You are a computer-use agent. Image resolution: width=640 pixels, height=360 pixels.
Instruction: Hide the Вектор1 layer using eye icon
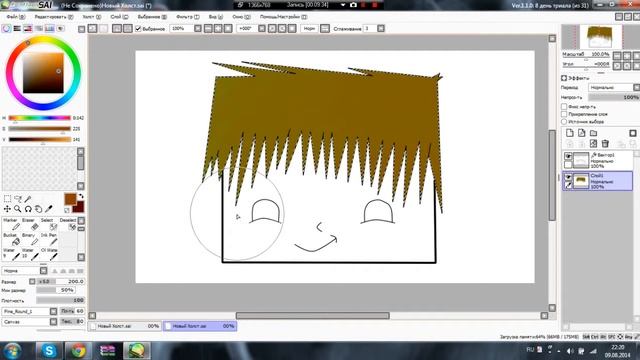point(568,156)
